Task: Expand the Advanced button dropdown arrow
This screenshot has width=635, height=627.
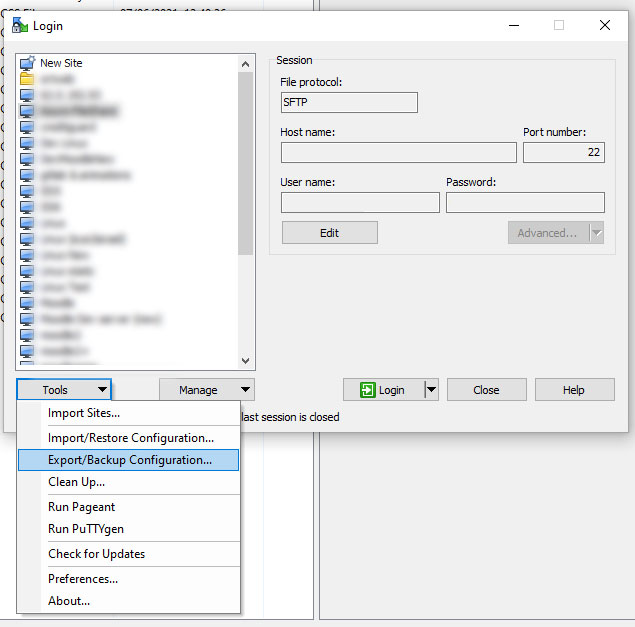Action: [x=596, y=233]
